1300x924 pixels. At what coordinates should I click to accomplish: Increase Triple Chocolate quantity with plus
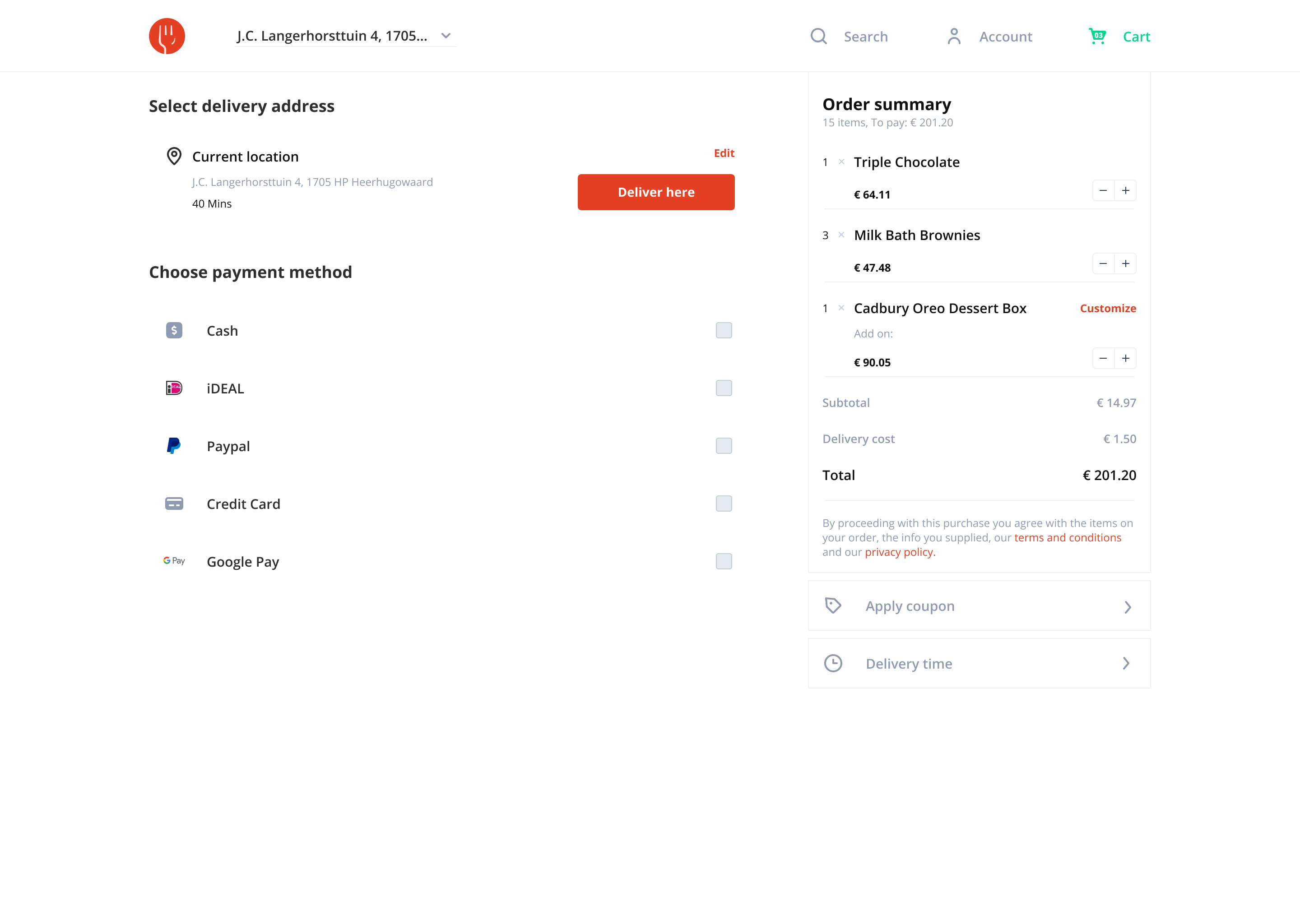pyautogui.click(x=1125, y=190)
